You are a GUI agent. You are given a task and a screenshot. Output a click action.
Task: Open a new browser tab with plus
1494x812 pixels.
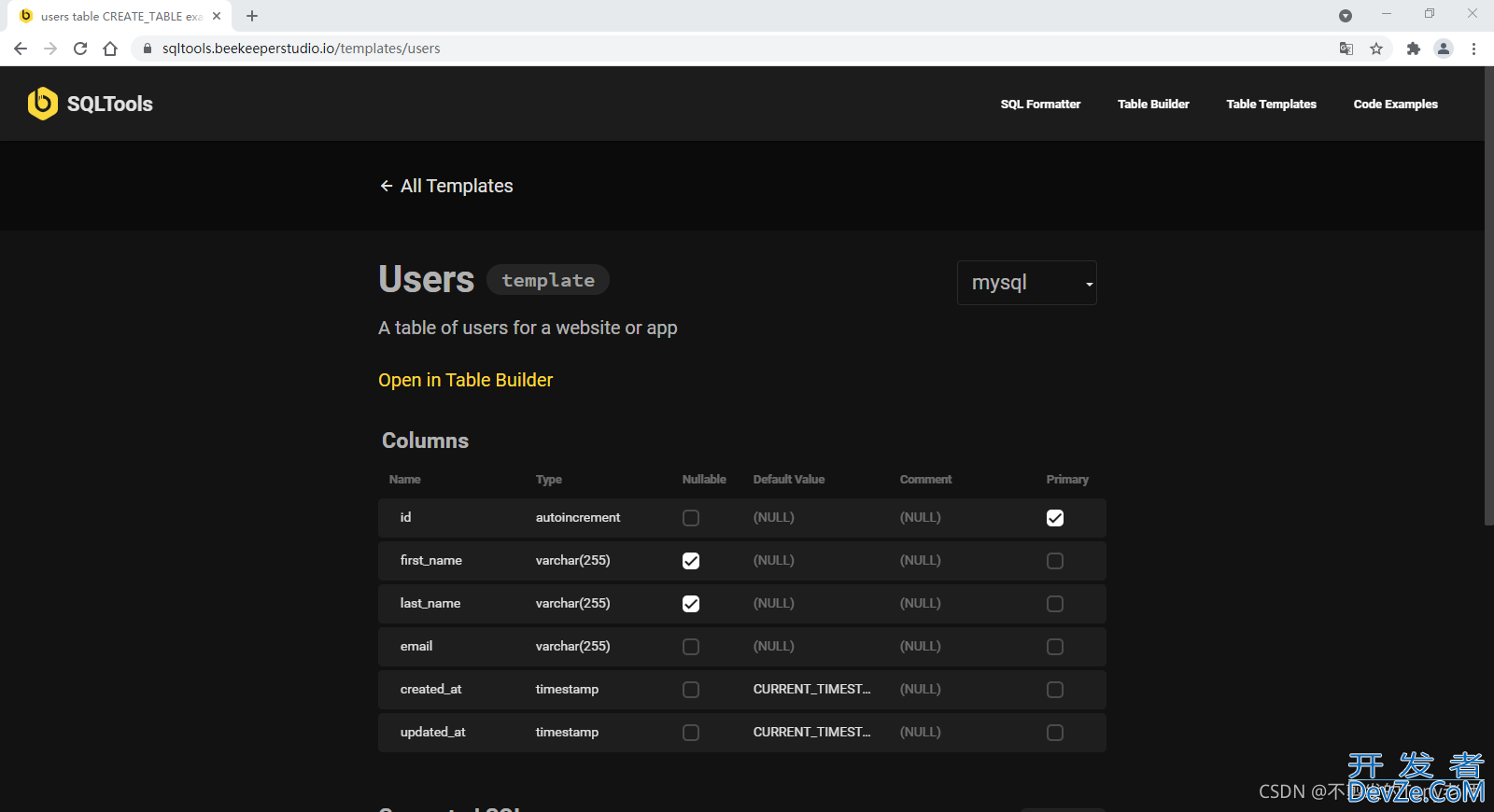[252, 16]
